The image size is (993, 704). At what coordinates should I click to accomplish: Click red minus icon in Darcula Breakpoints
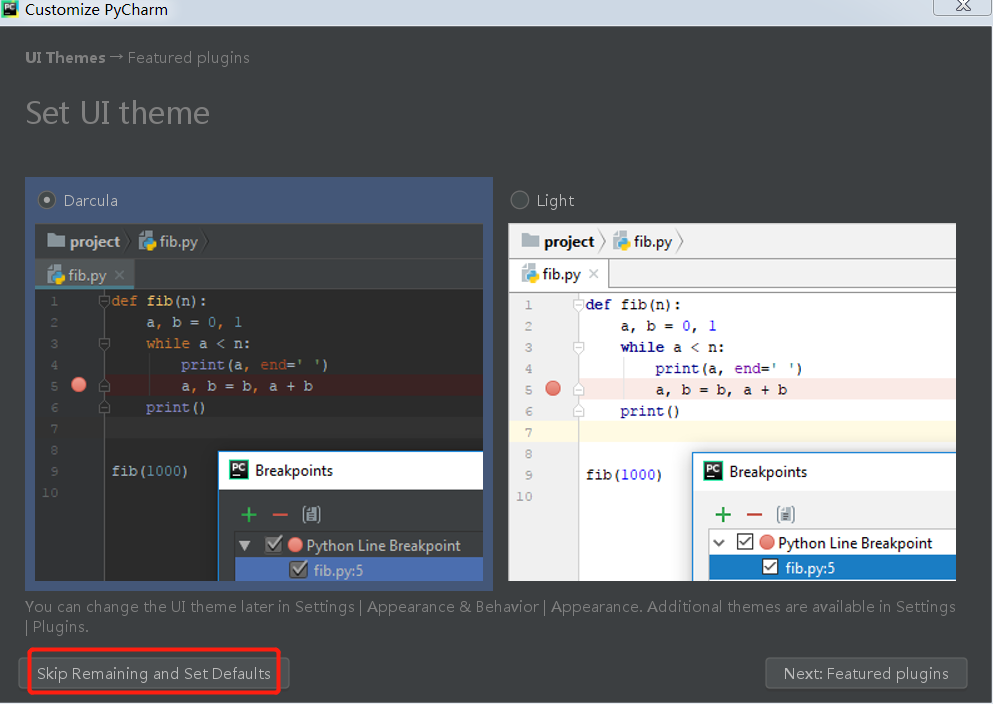pos(280,515)
